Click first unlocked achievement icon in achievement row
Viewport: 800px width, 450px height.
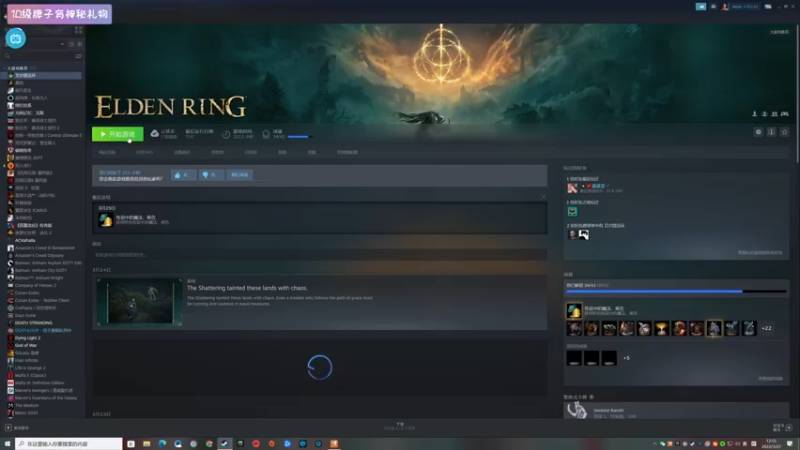point(574,329)
